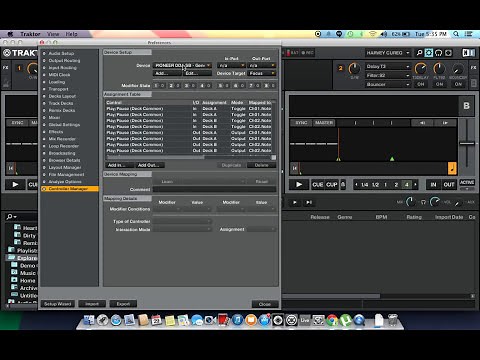Click the Comment input field
This screenshot has height=360, width=480.
coord(214,189)
